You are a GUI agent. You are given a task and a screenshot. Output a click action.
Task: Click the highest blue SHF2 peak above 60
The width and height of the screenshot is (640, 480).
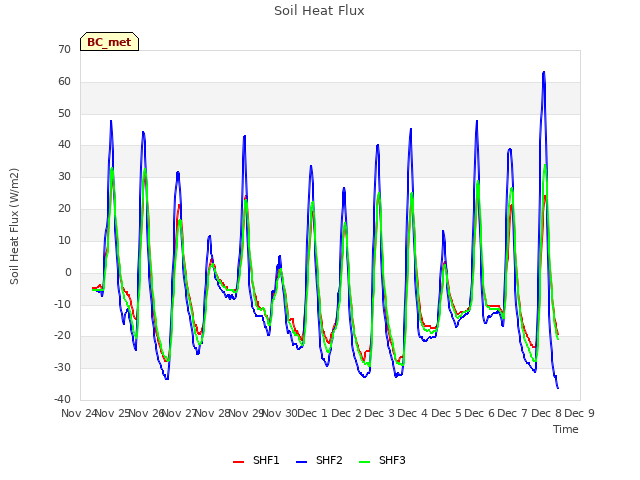click(544, 73)
